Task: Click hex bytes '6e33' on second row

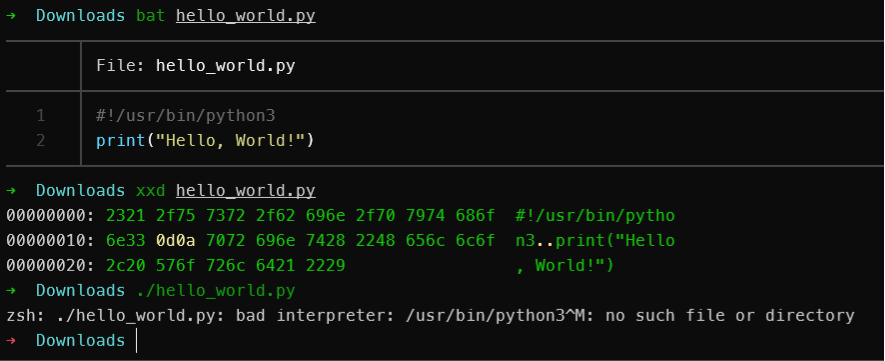Action: [125, 240]
